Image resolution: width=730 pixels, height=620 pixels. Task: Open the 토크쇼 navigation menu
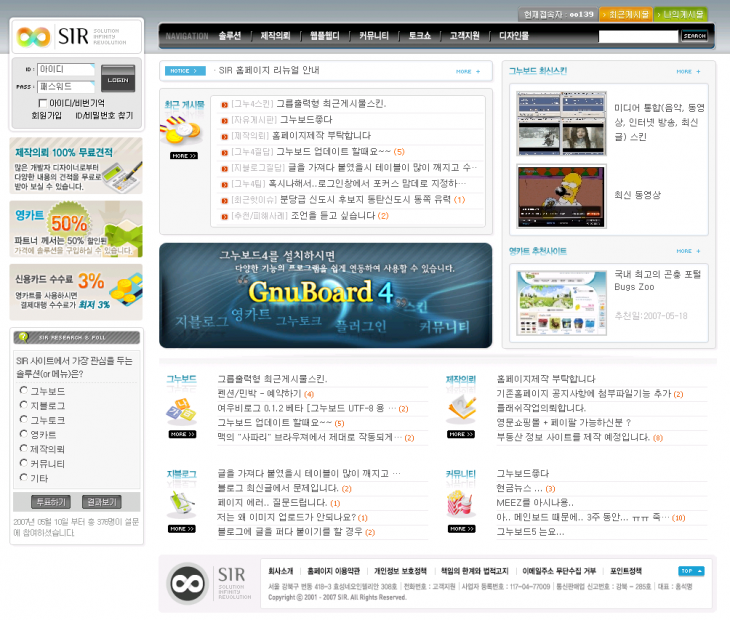click(x=419, y=36)
